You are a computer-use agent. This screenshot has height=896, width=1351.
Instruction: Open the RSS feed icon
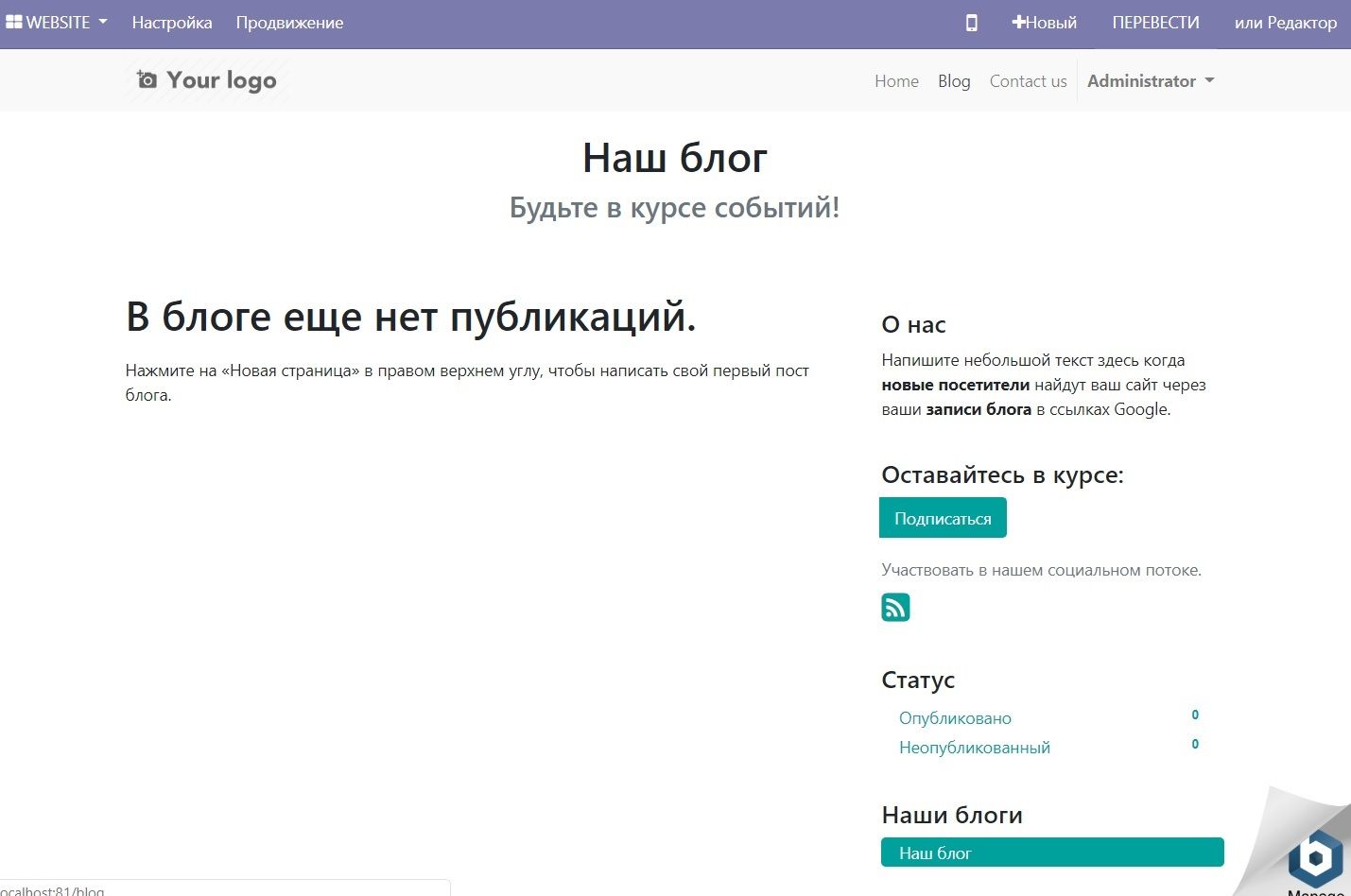(895, 607)
